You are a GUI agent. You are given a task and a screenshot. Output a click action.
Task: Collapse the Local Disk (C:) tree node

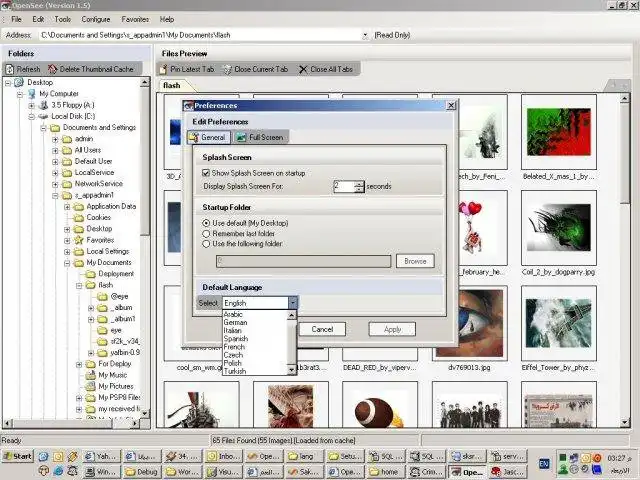[31, 116]
